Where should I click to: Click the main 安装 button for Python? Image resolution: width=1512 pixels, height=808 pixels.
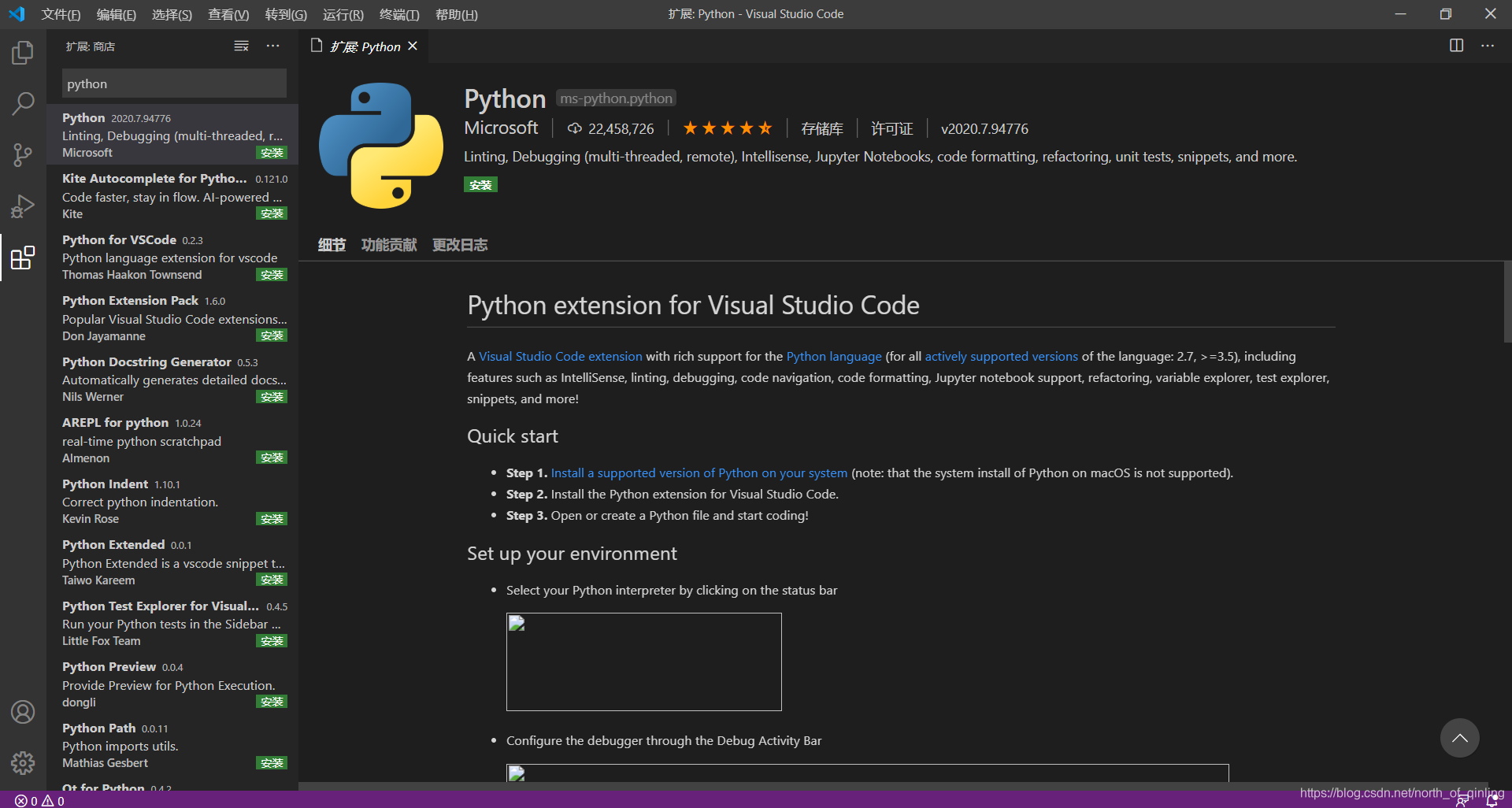click(x=480, y=185)
